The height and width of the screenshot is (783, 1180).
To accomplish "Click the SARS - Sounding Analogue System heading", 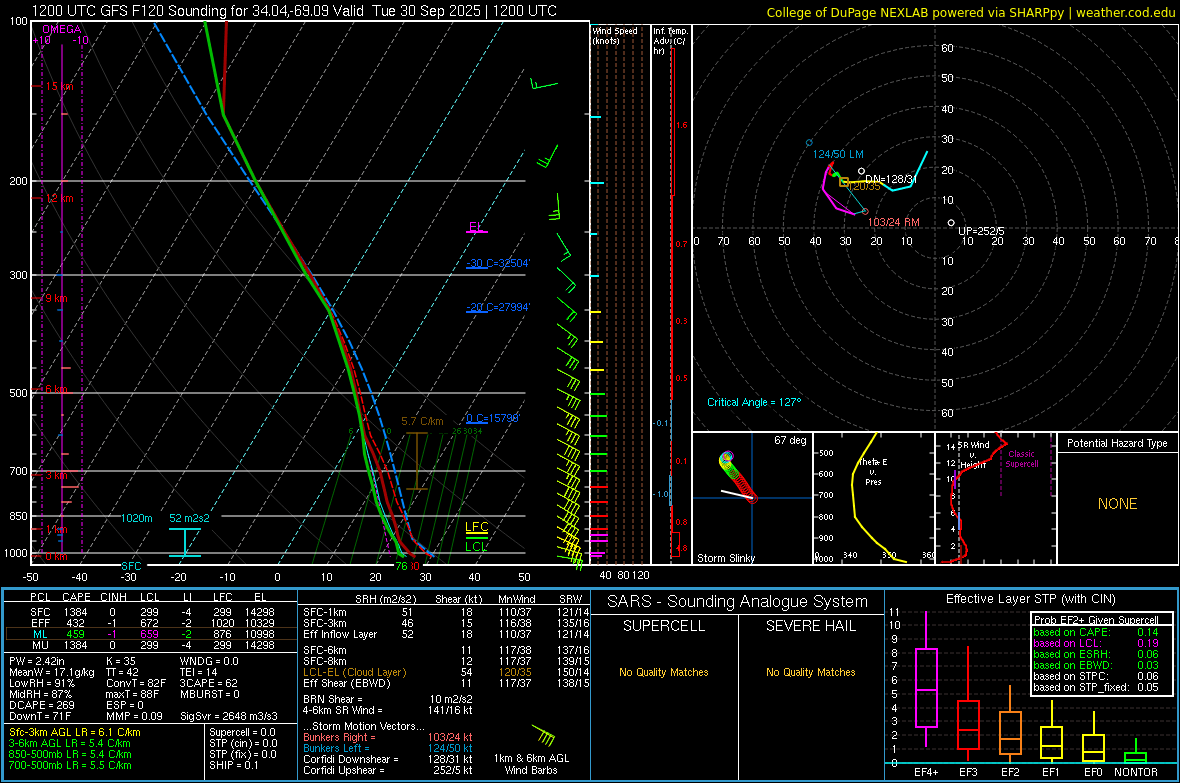I will pyautogui.click(x=737, y=602).
